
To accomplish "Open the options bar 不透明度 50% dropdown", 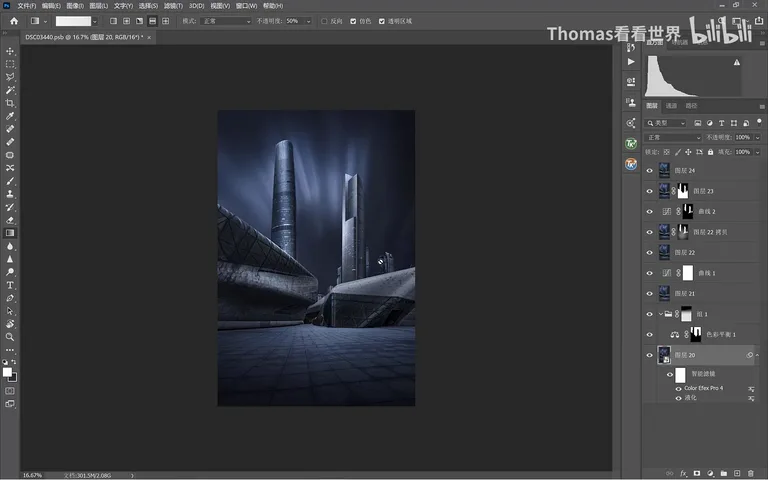I will 308,21.
